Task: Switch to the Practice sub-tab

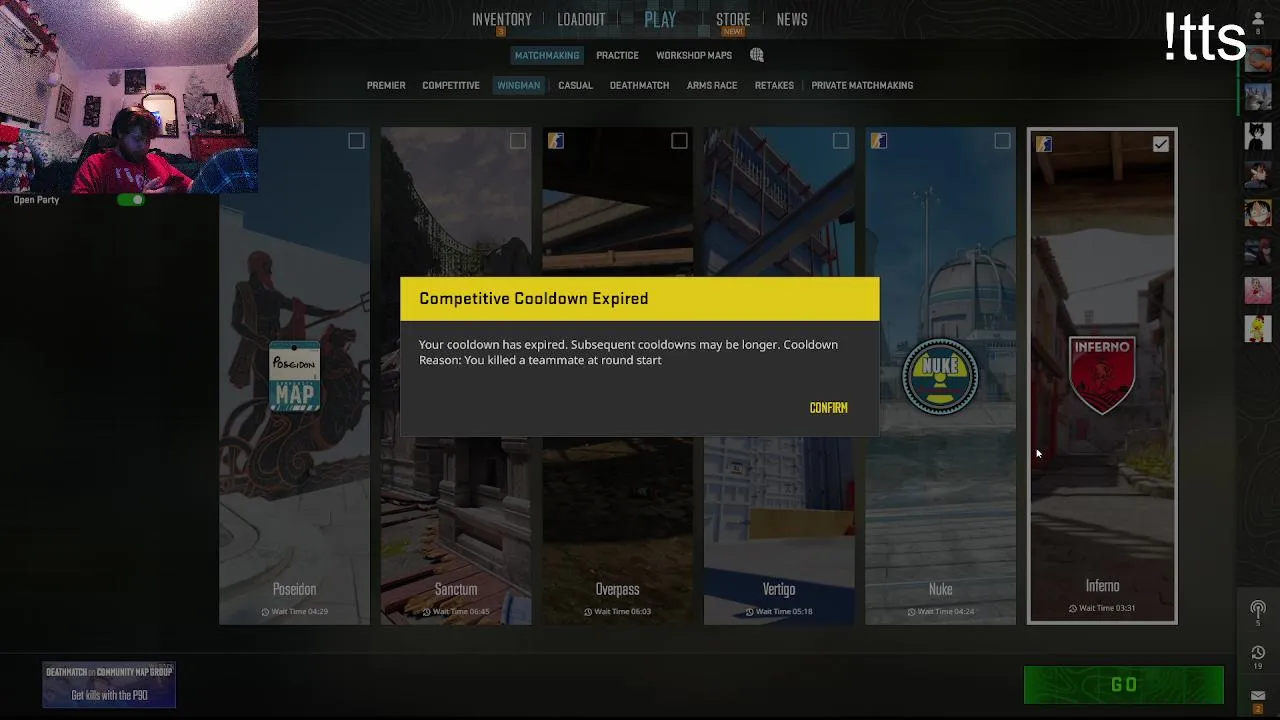Action: pyautogui.click(x=618, y=55)
